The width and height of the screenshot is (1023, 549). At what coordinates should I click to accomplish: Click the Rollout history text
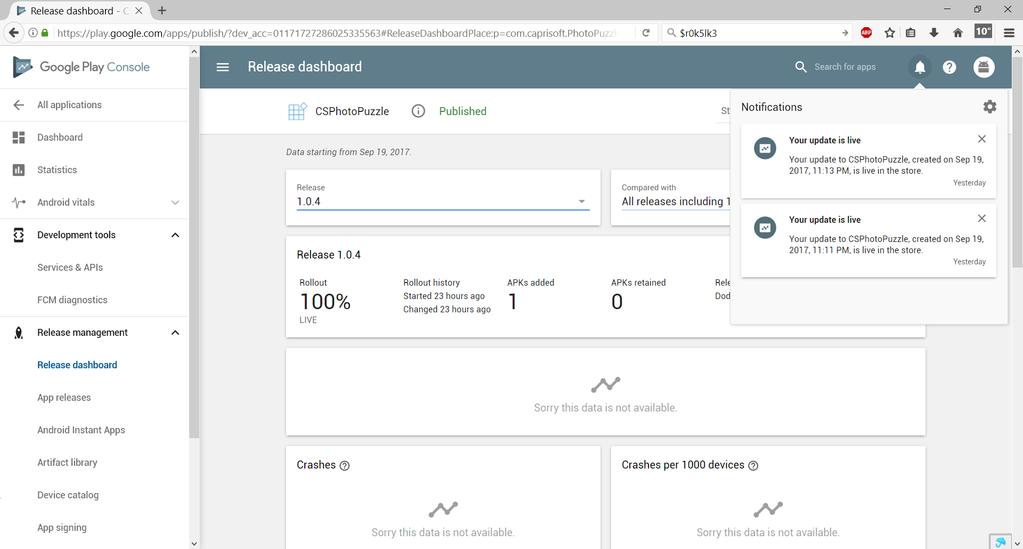[x=431, y=283]
